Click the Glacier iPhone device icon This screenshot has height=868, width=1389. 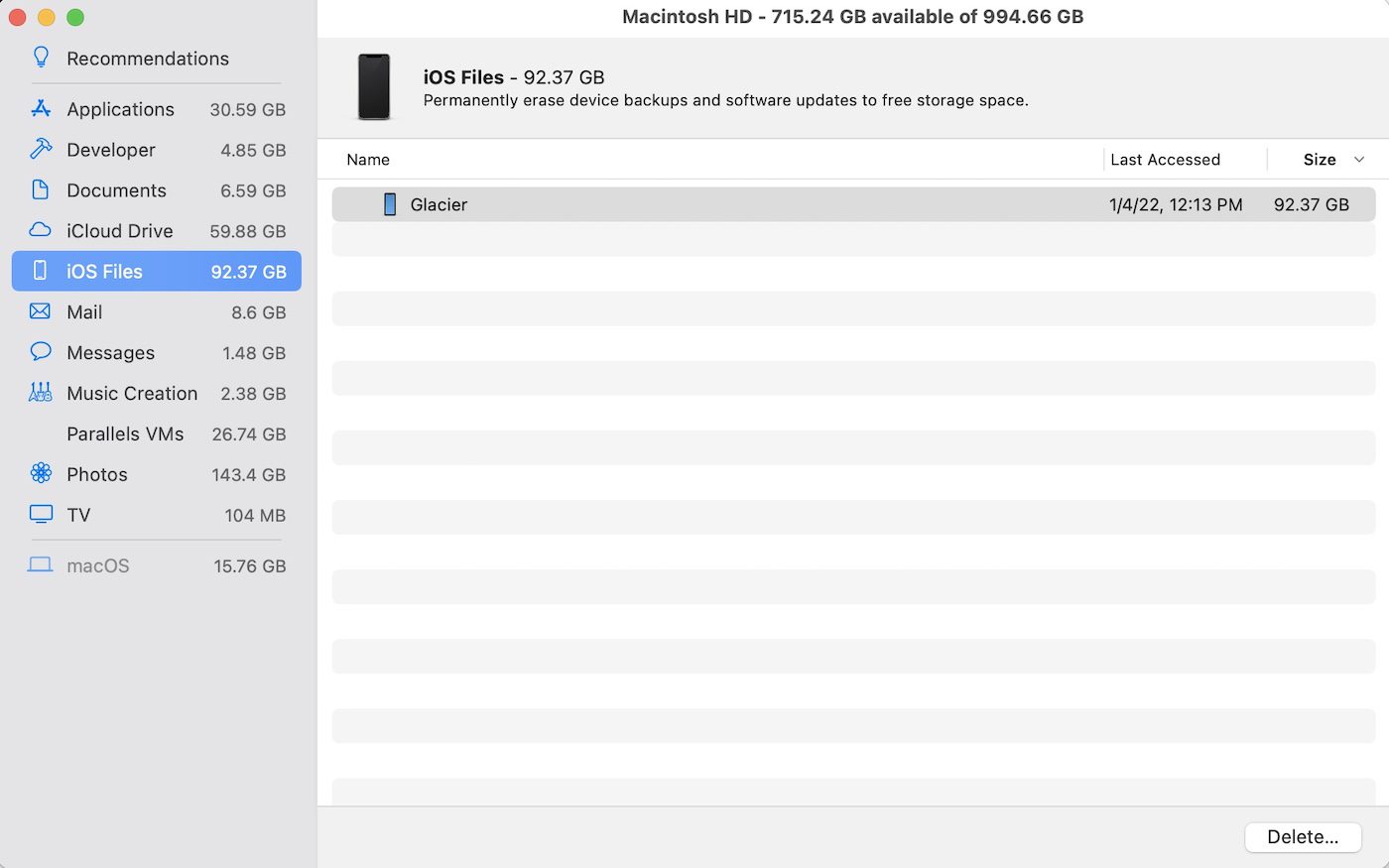390,204
